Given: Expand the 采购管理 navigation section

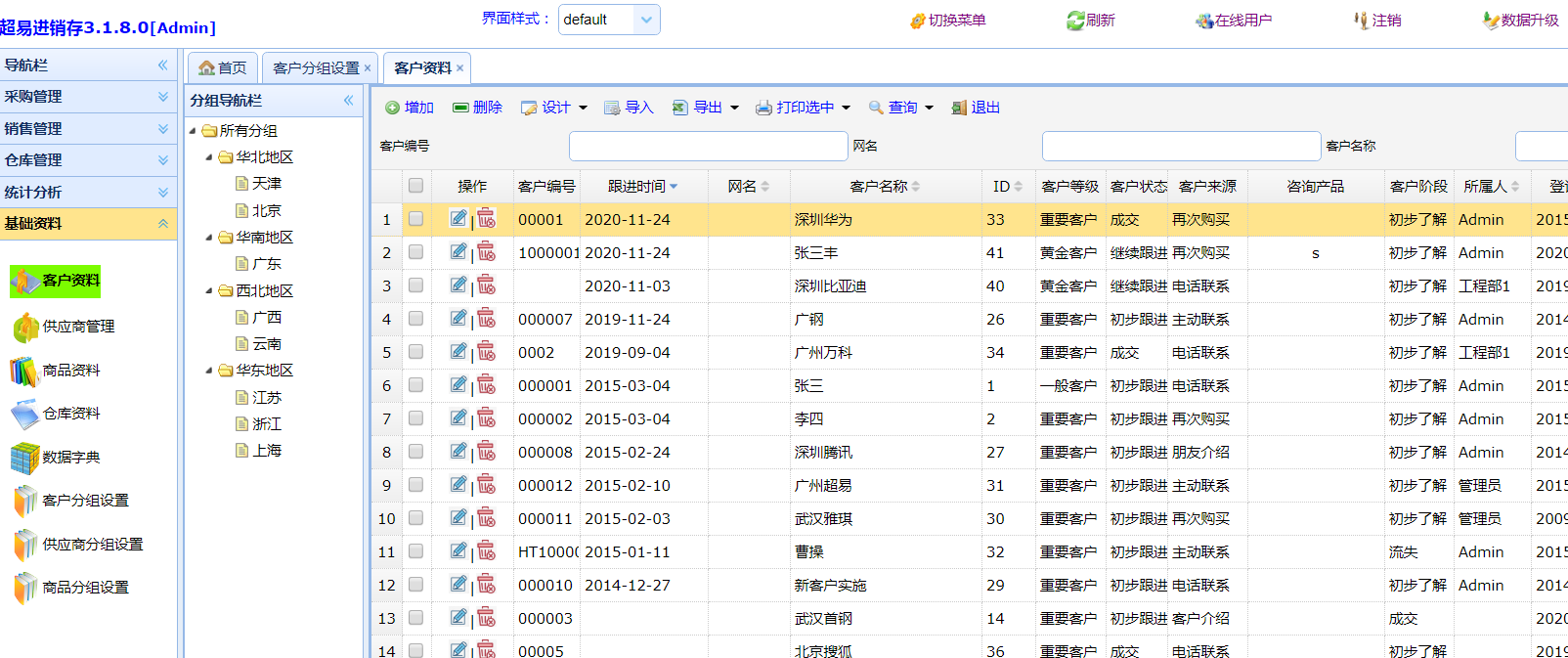Looking at the screenshot, I should tap(88, 97).
